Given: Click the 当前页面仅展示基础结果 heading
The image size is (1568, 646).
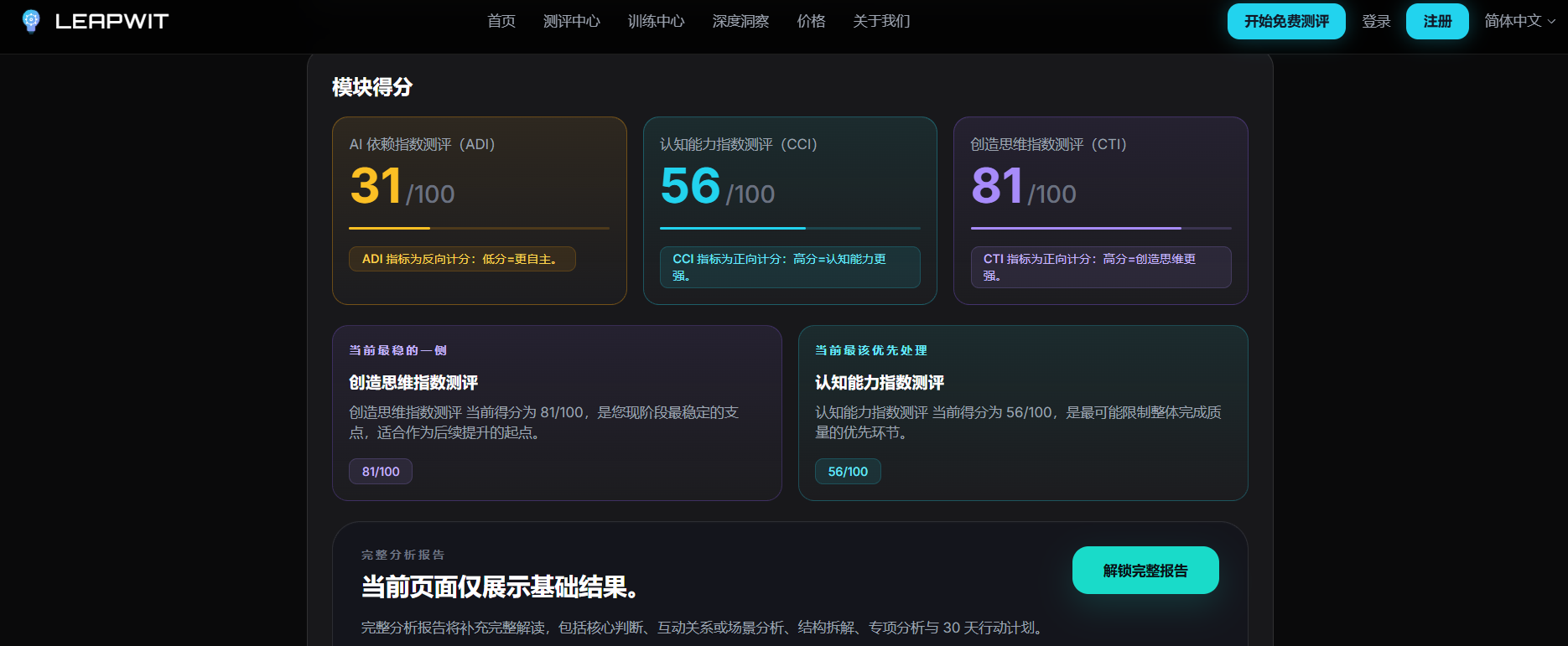Looking at the screenshot, I should [500, 587].
